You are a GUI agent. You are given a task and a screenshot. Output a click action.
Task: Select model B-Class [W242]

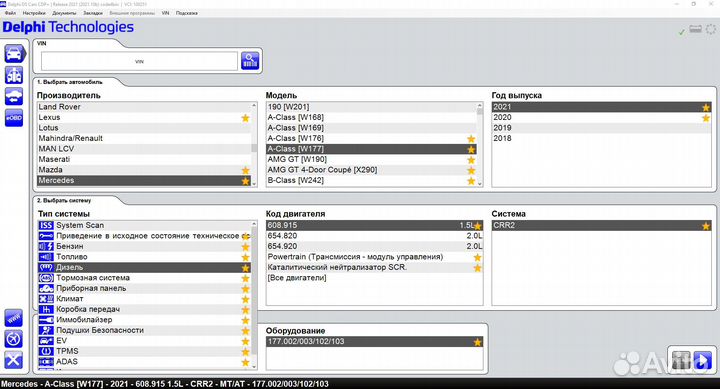371,180
